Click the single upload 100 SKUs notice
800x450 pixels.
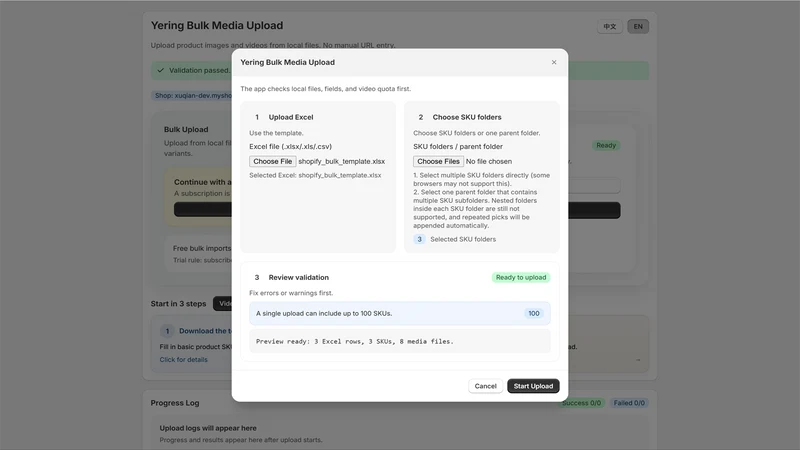point(399,313)
